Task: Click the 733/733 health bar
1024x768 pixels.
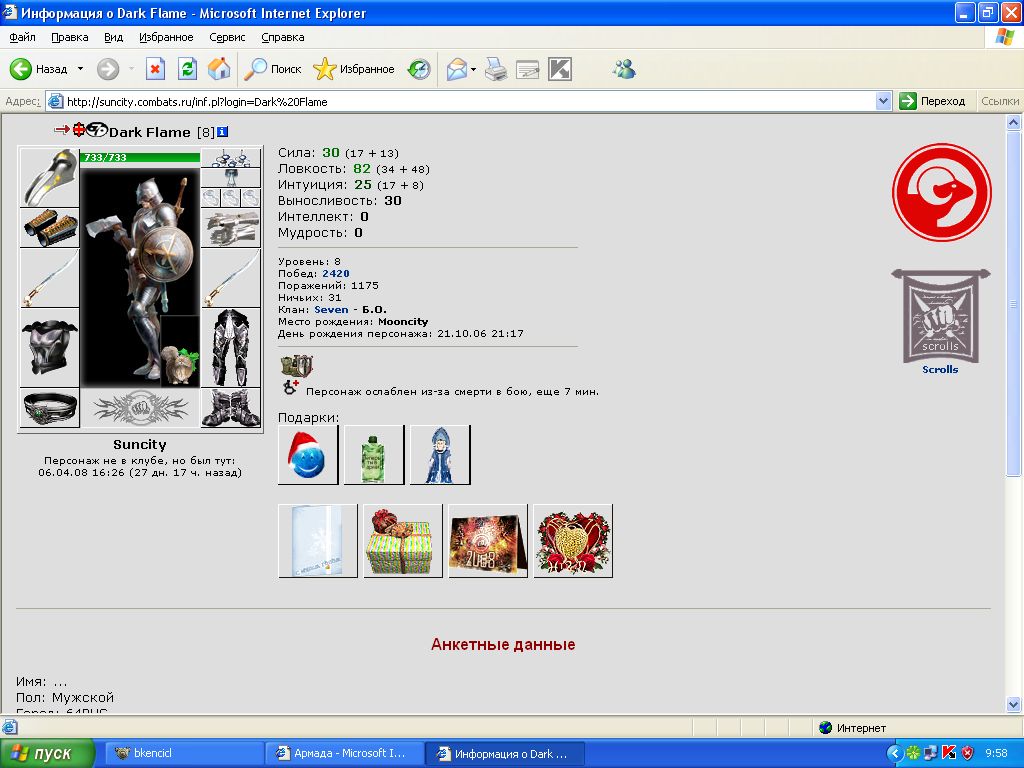Action: click(140, 157)
